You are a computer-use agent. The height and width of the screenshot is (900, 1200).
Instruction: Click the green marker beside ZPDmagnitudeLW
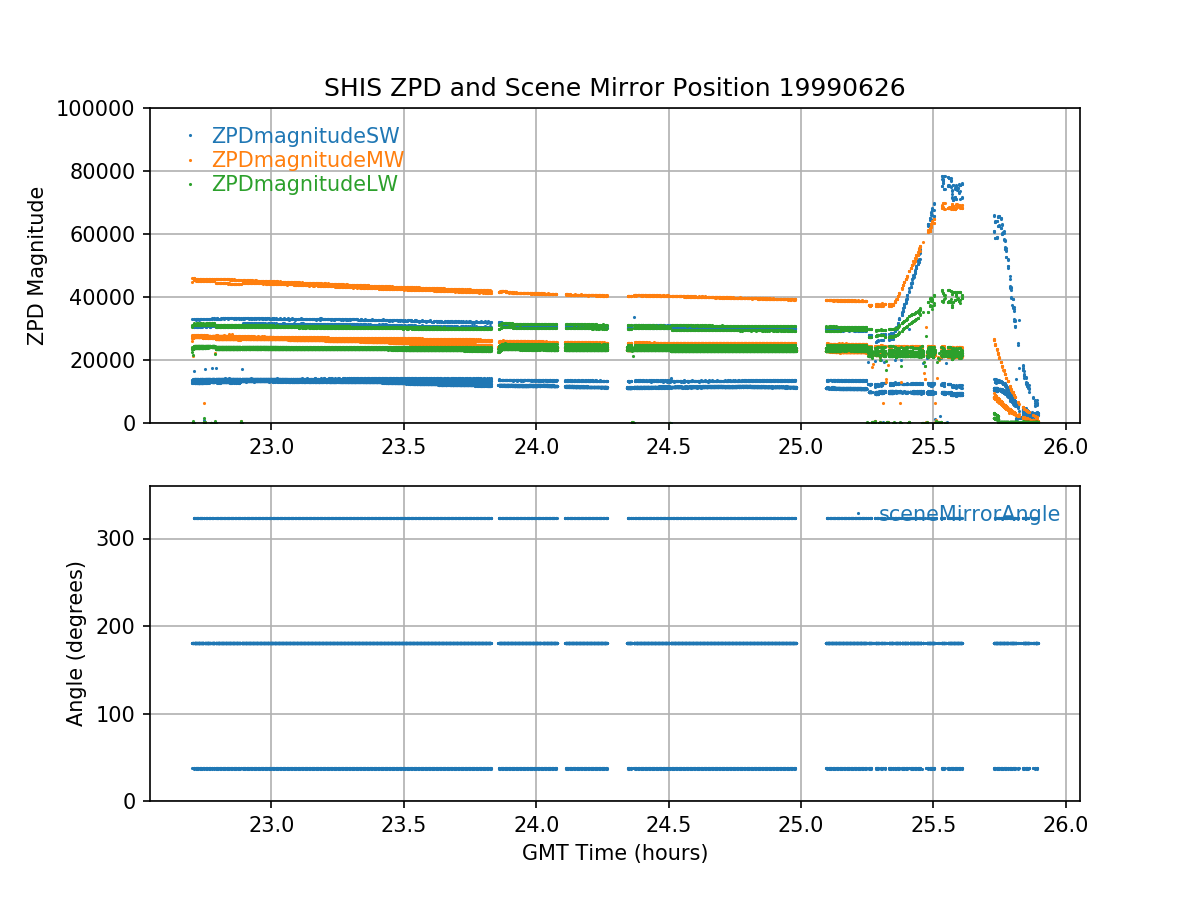190,184
